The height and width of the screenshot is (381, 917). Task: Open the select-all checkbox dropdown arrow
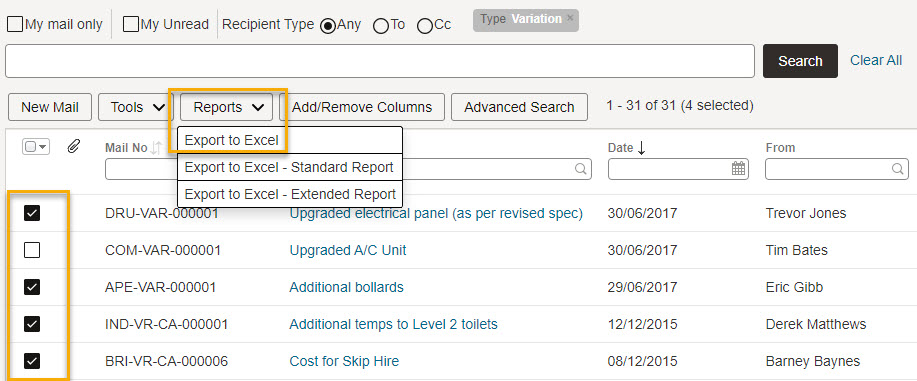coord(43,146)
